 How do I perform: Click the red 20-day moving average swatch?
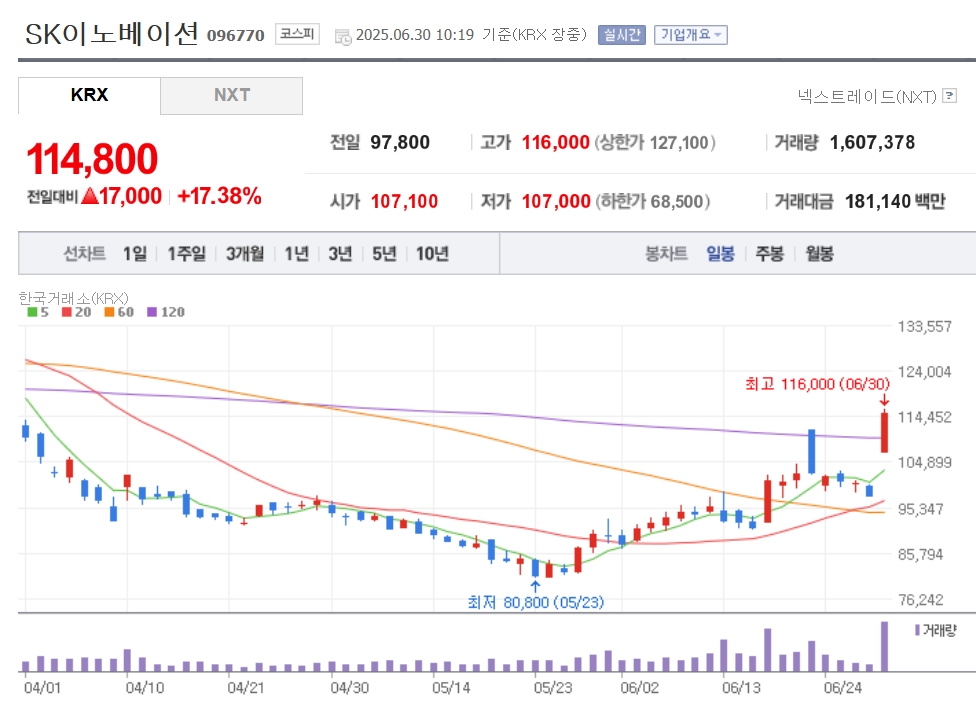[x=67, y=312]
